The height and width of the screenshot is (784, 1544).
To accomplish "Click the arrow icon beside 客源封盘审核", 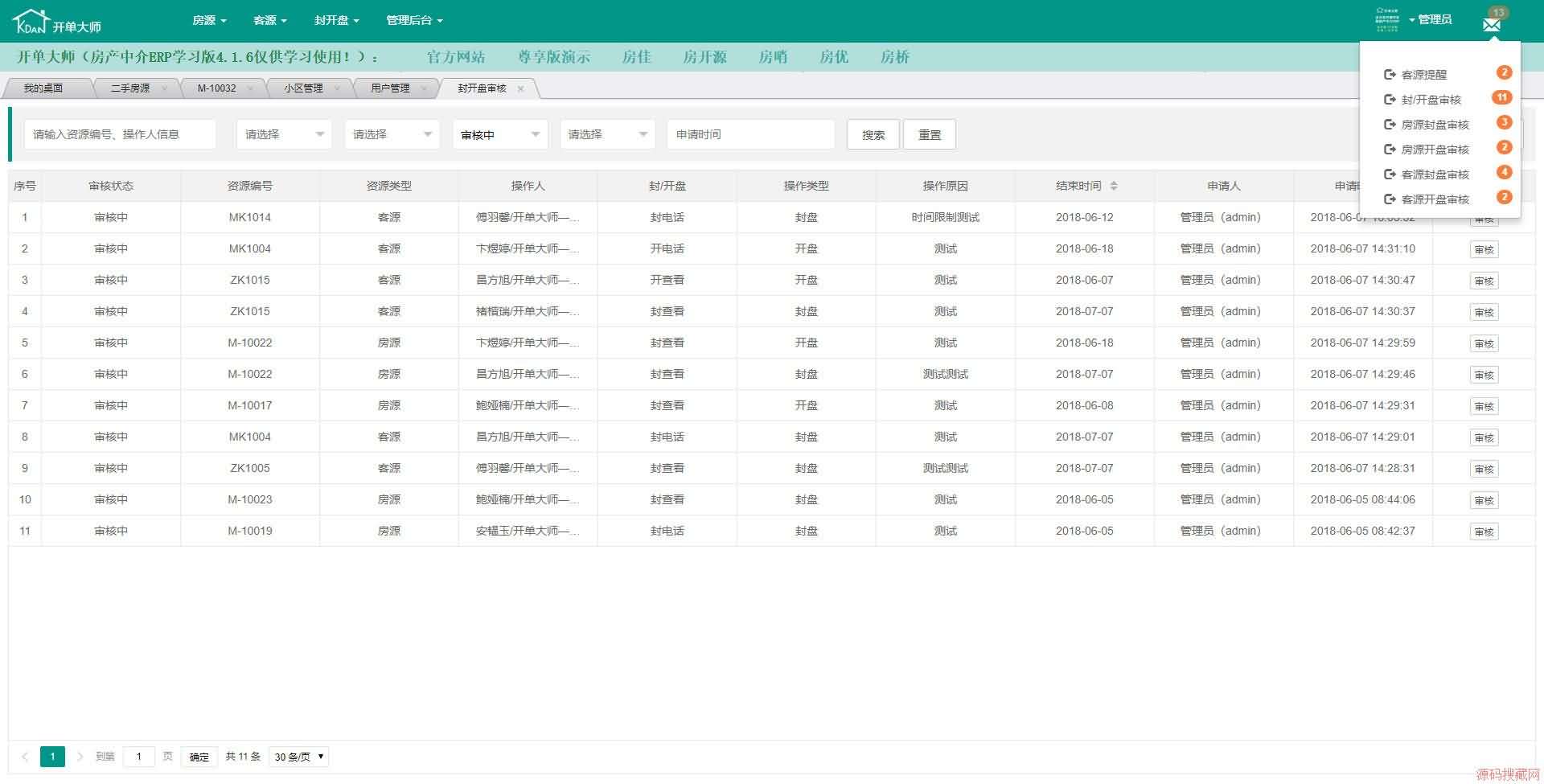I will click(x=1389, y=174).
